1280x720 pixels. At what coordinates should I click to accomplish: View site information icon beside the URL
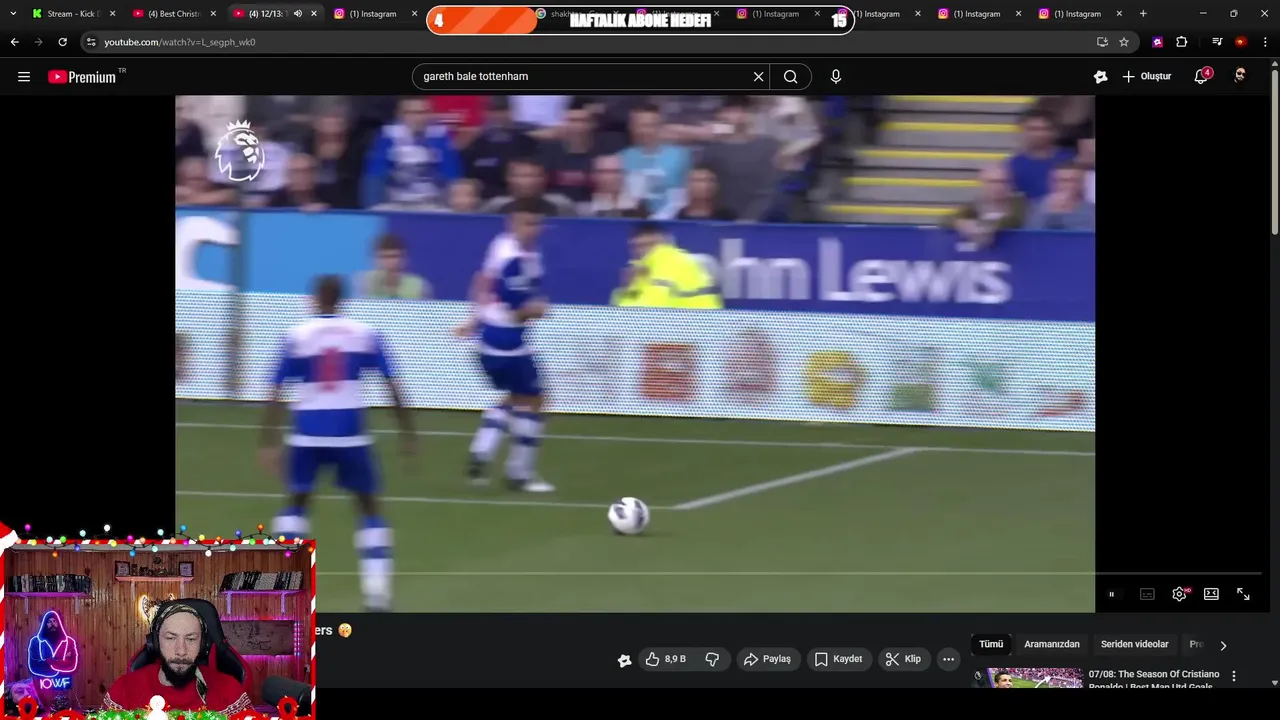tap(91, 42)
